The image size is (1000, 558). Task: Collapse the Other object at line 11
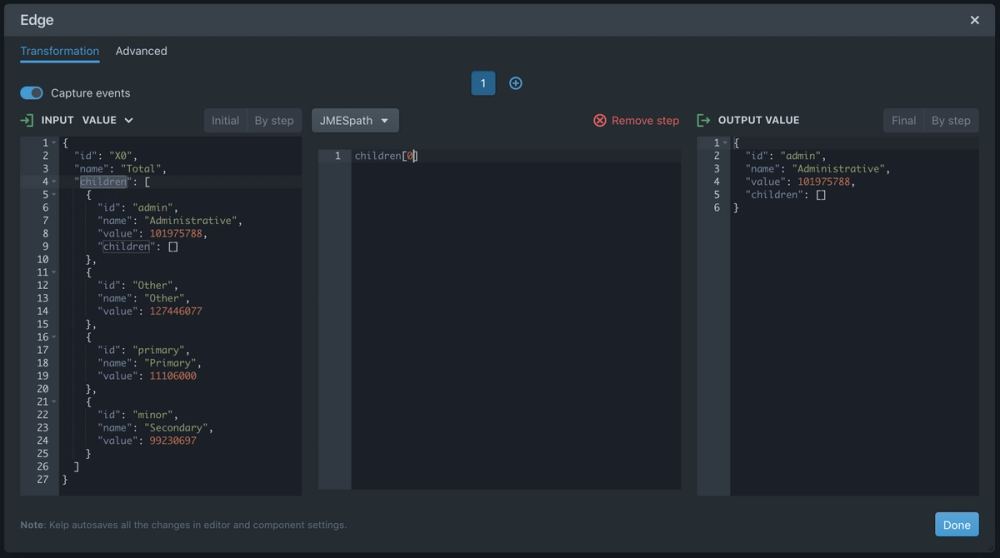[x=54, y=273]
